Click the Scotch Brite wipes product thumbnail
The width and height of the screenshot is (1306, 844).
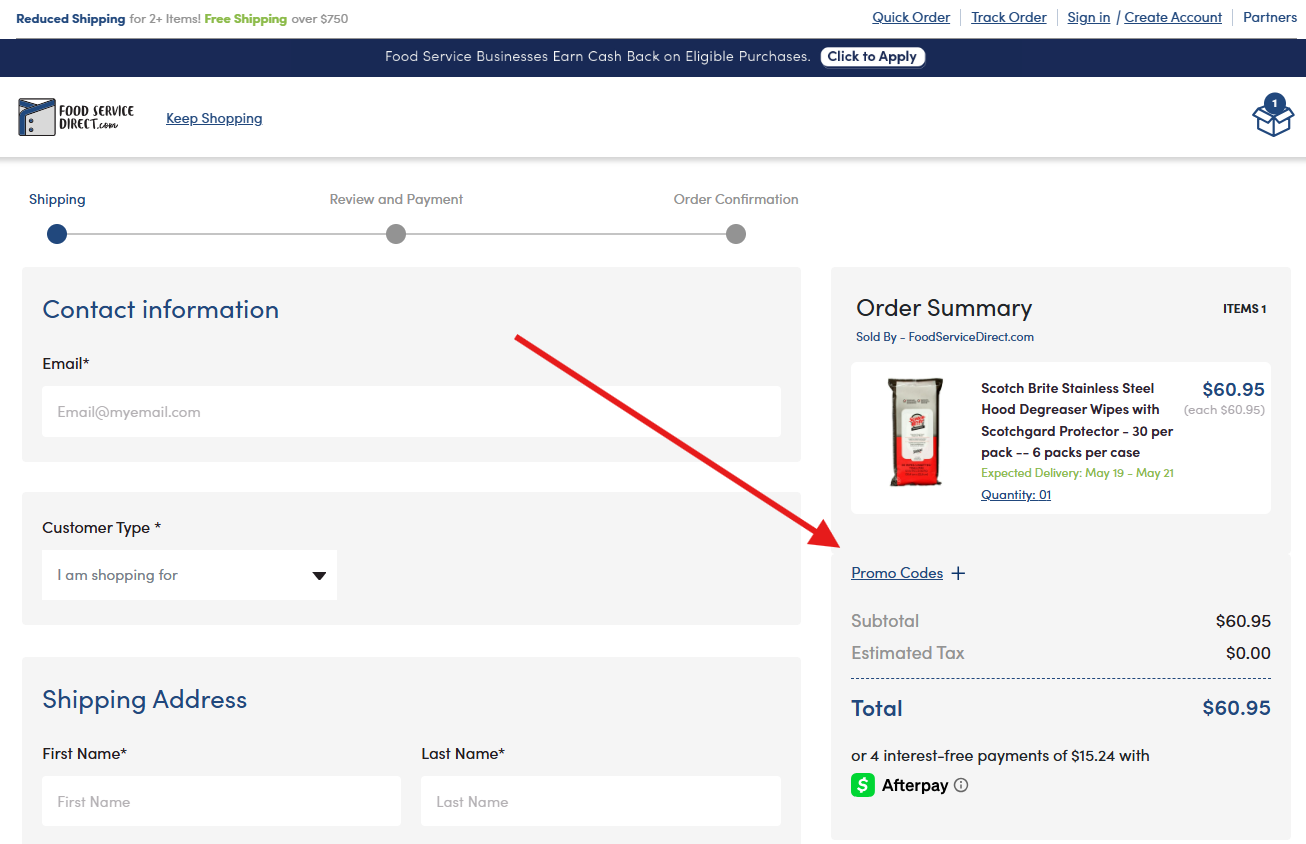(x=913, y=432)
